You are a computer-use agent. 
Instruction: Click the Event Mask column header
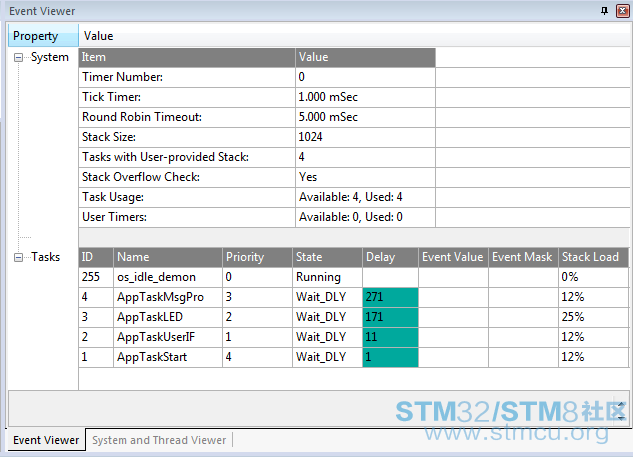[x=523, y=257]
